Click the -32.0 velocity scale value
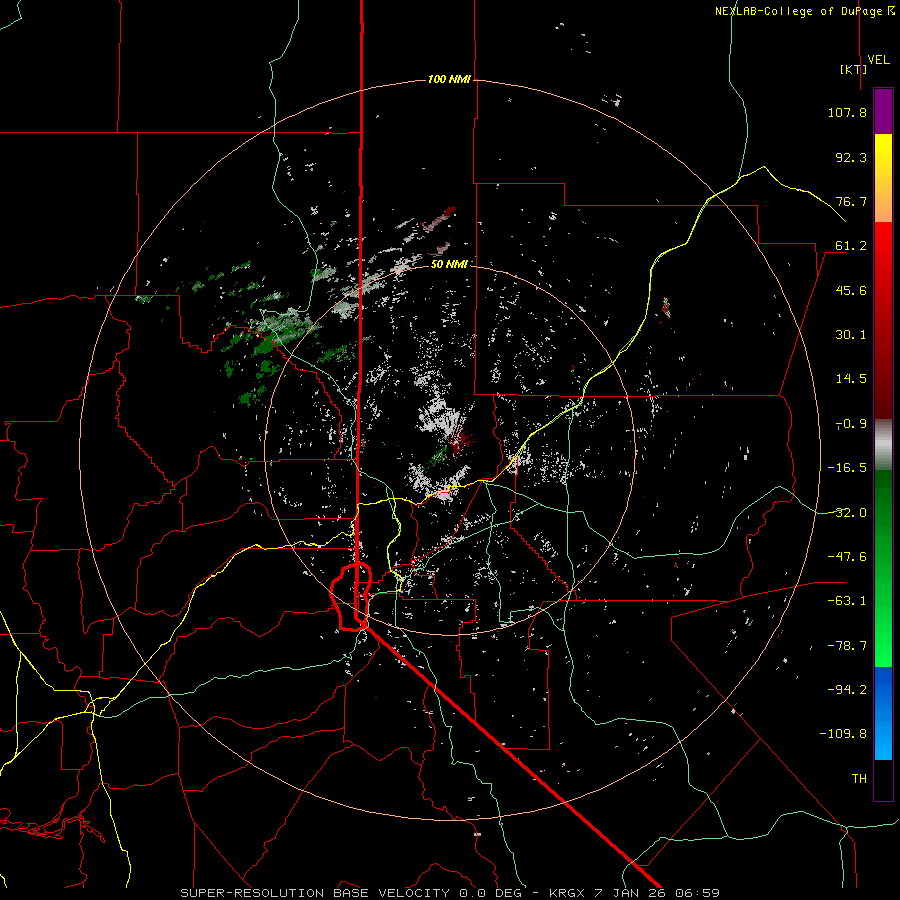This screenshot has width=900, height=900. point(847,513)
